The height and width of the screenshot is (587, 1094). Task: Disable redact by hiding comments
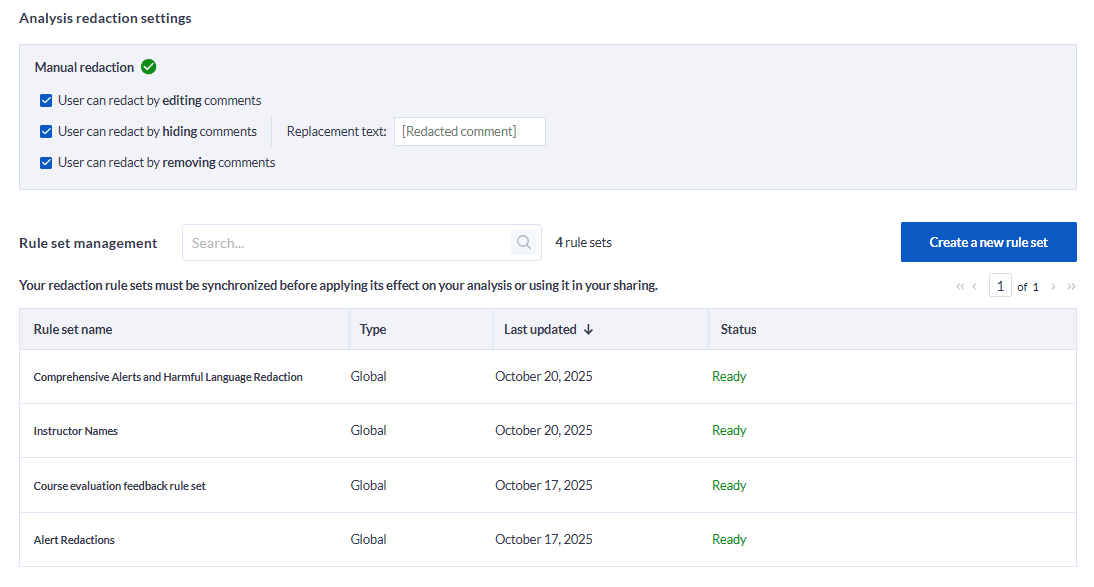45,131
